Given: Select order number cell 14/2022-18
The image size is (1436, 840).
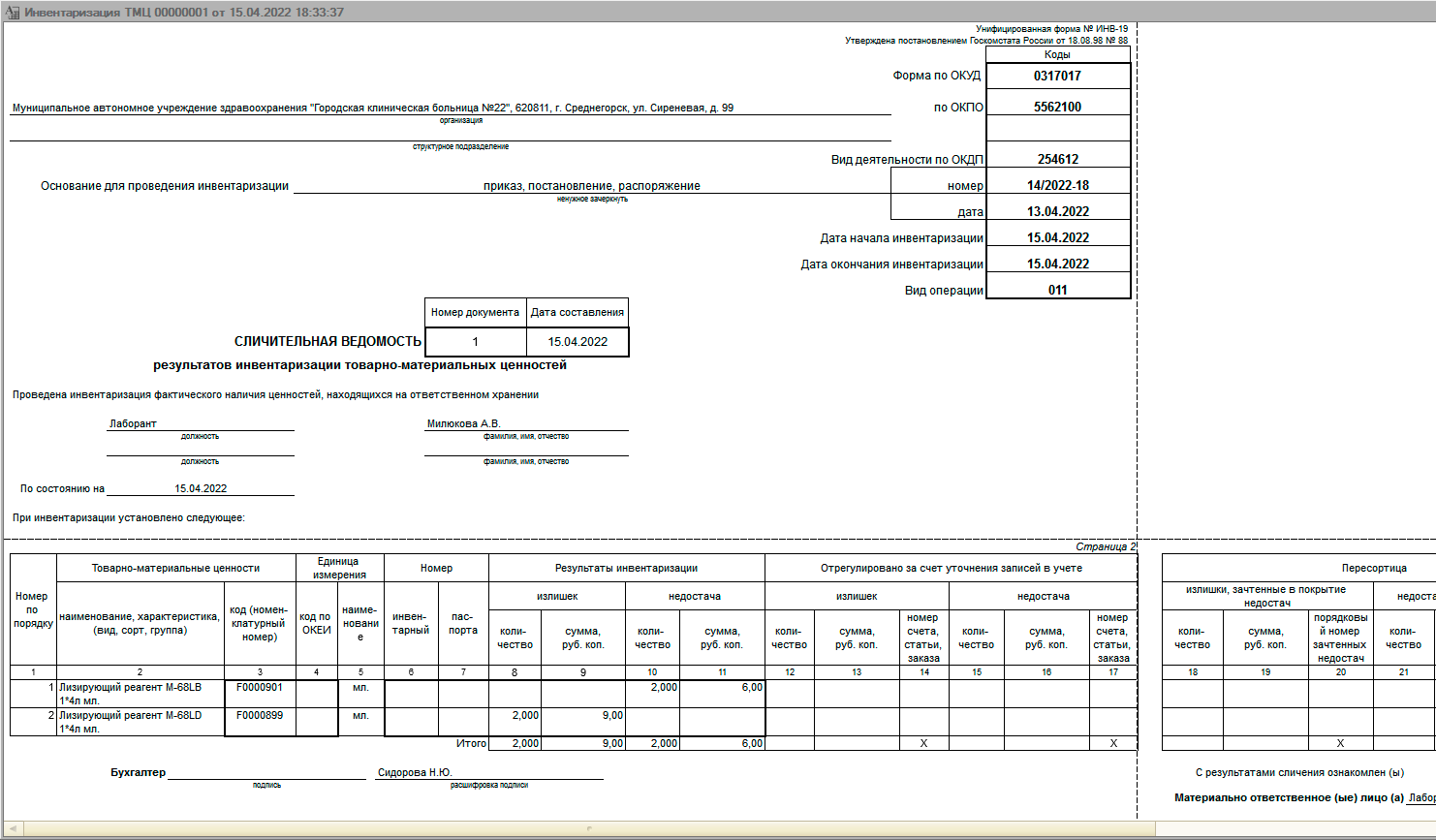Looking at the screenshot, I should (1057, 185).
